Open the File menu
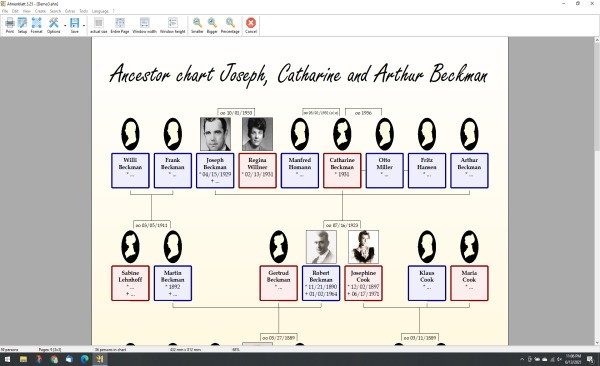600x366 pixels. (5, 11)
